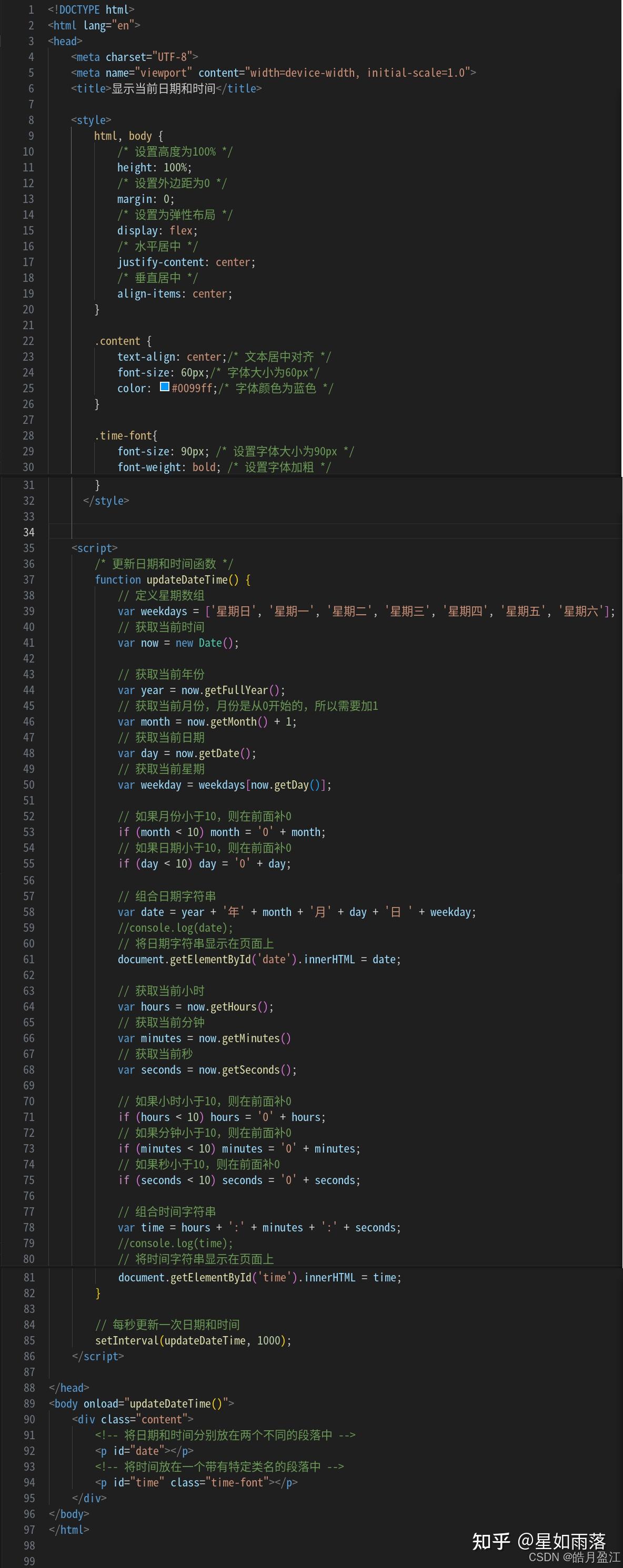Click the '<html lang="en">' tag line

(94, 26)
